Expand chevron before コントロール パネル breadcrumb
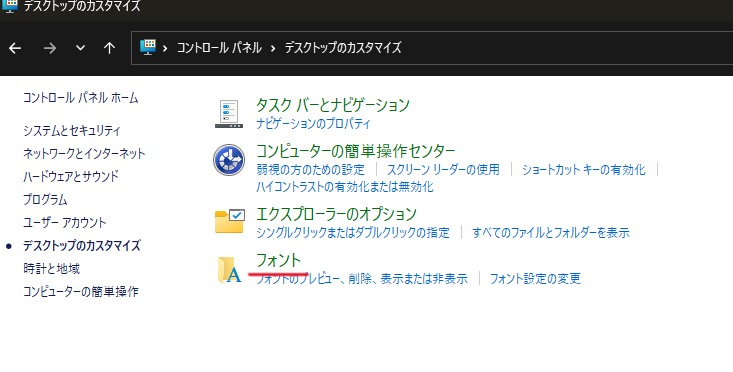The height and width of the screenshot is (372, 733). coord(165,48)
